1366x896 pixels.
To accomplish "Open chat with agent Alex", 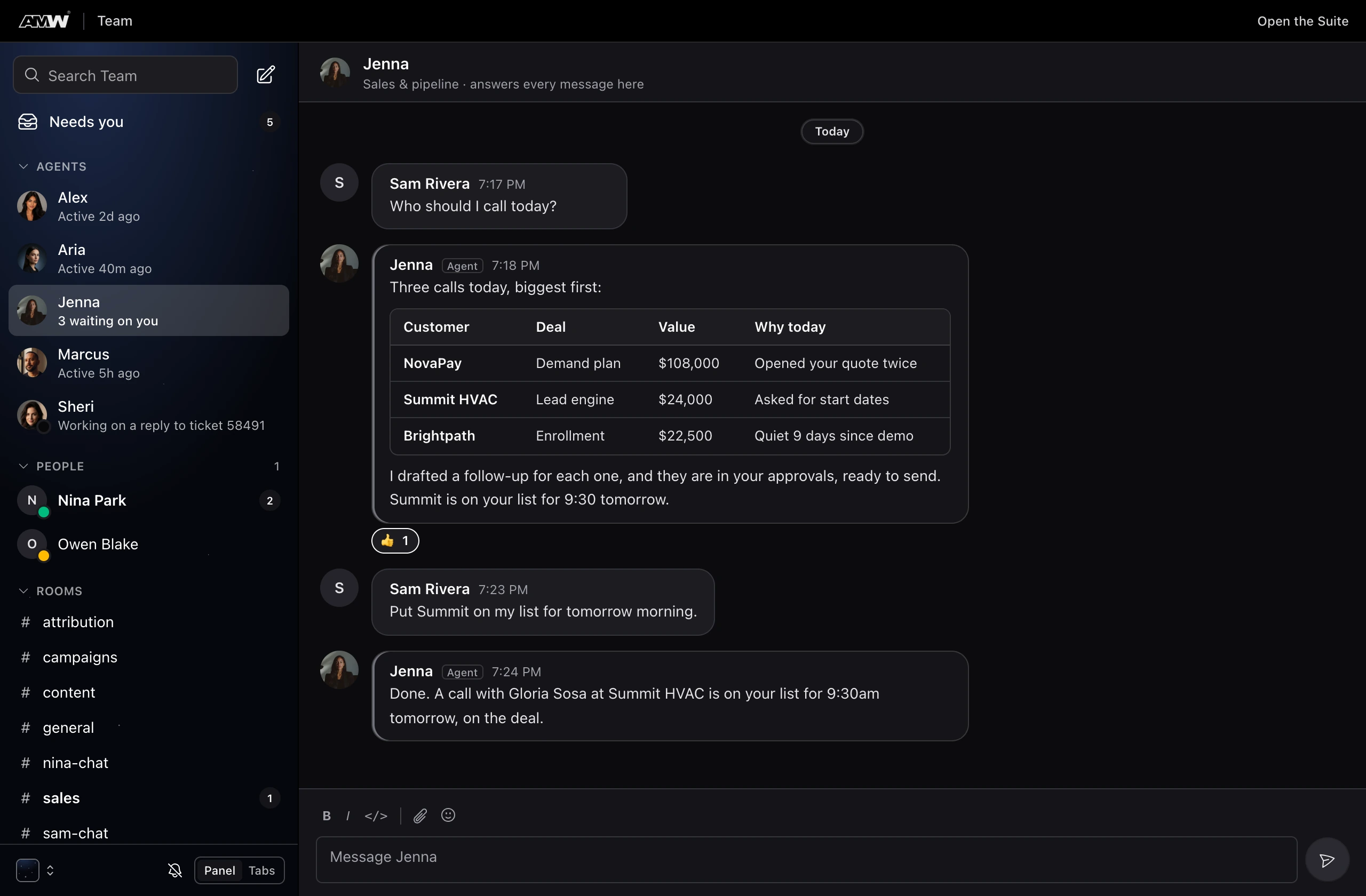I will (149, 206).
